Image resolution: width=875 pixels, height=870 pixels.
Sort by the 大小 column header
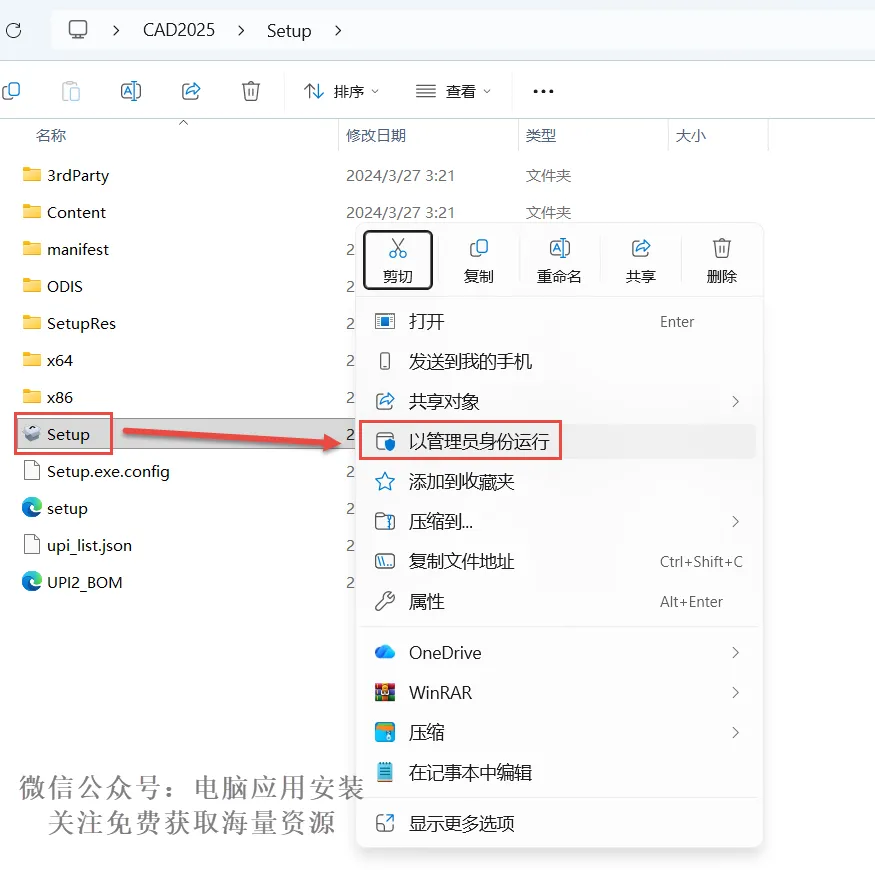690,136
